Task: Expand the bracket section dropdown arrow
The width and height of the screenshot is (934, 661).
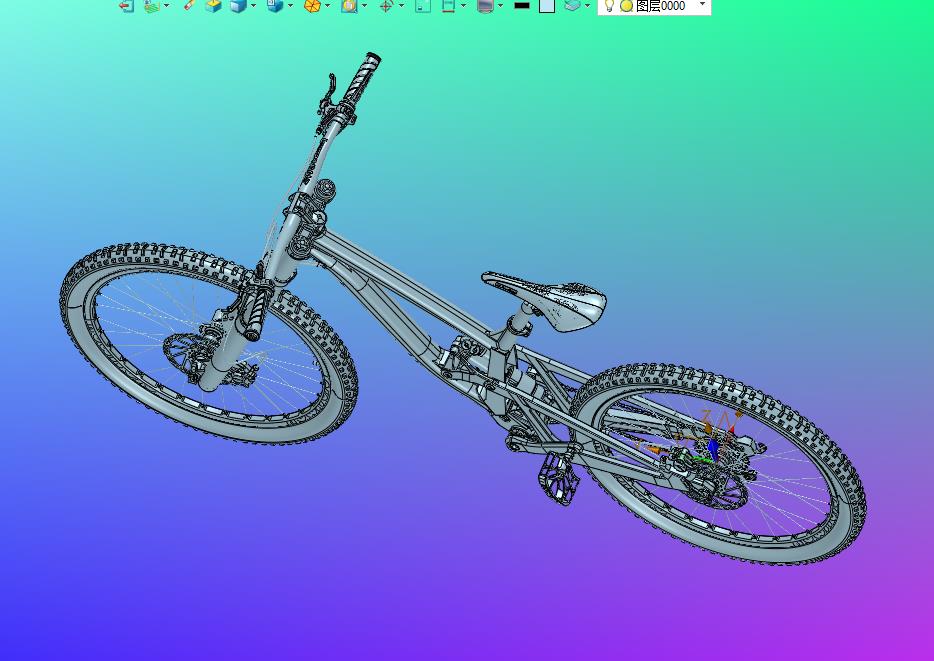Action: pos(463,5)
